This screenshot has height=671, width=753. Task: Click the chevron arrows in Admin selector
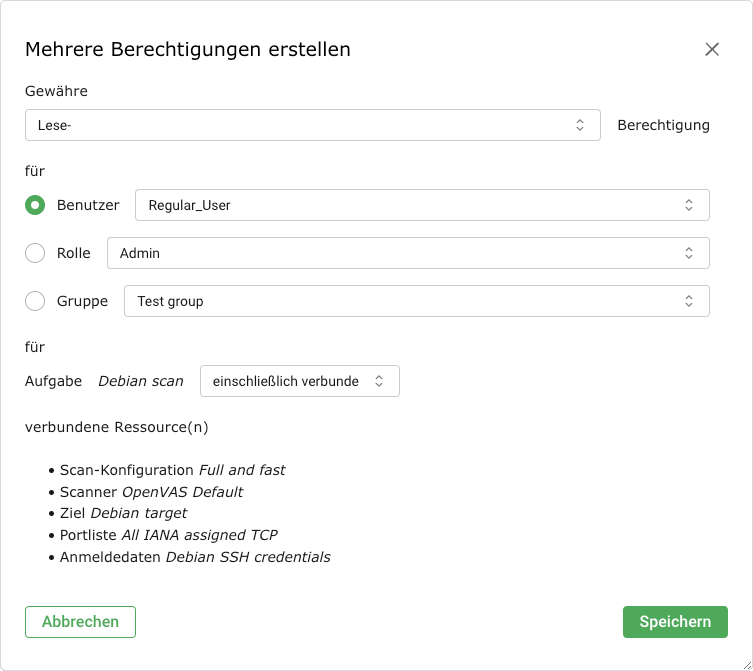[689, 253]
